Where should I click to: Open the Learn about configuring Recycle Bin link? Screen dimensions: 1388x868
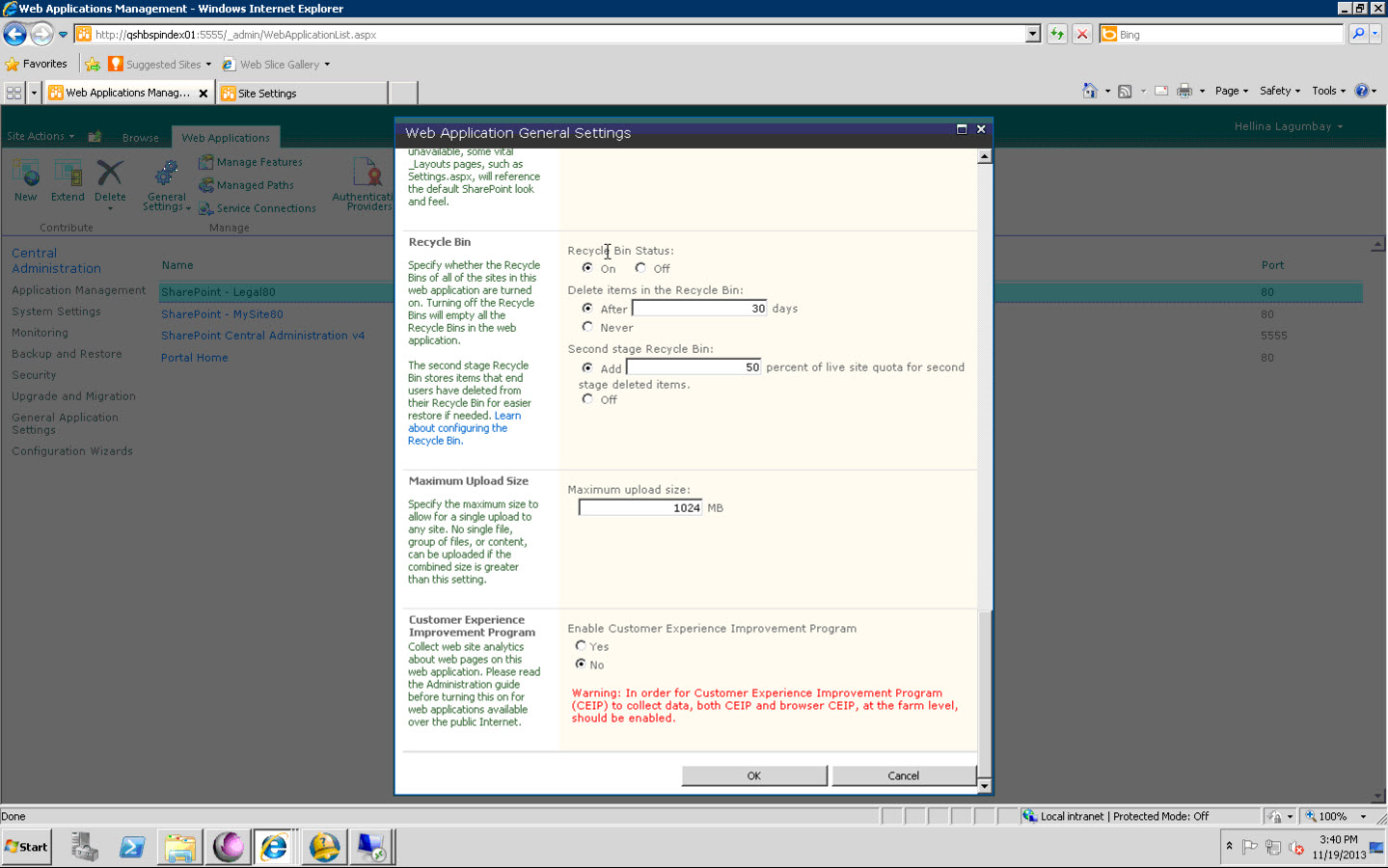pos(463,428)
